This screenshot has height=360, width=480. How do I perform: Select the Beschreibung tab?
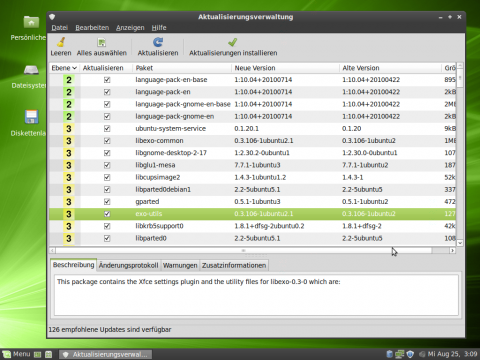pyautogui.click(x=73, y=265)
